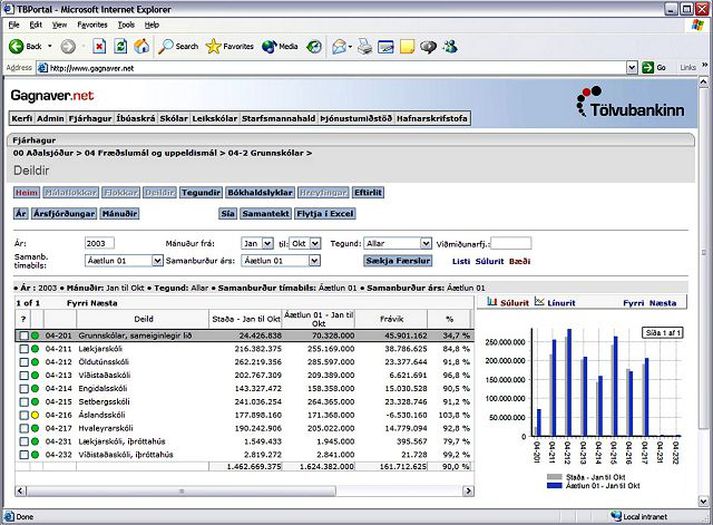Click the Edit page toolbar icon
Viewport: 713px width, 525px height.
386,46
